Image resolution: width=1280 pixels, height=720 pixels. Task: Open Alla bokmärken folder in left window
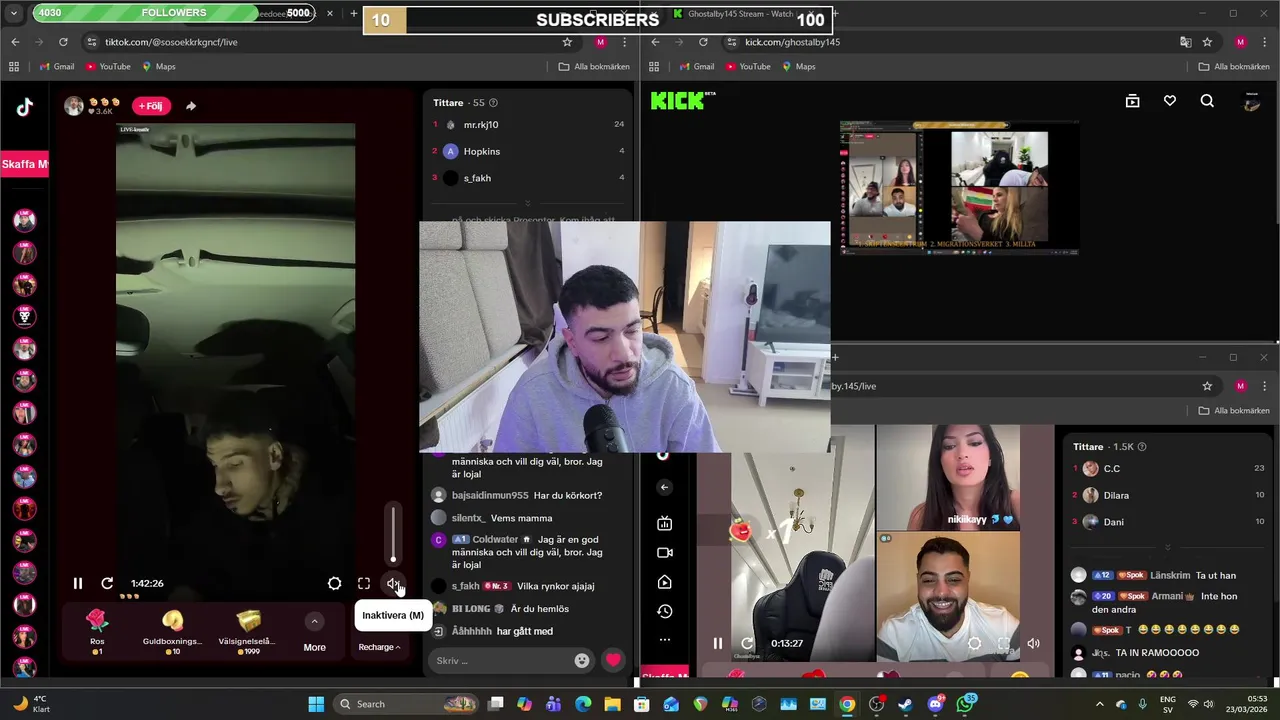click(x=594, y=67)
